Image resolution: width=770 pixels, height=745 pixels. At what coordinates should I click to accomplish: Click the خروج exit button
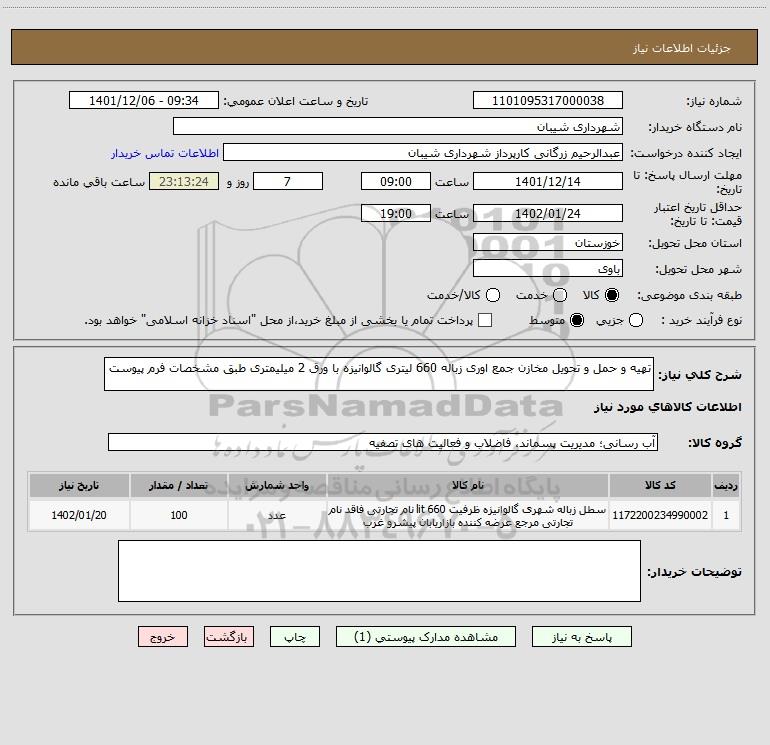[163, 637]
